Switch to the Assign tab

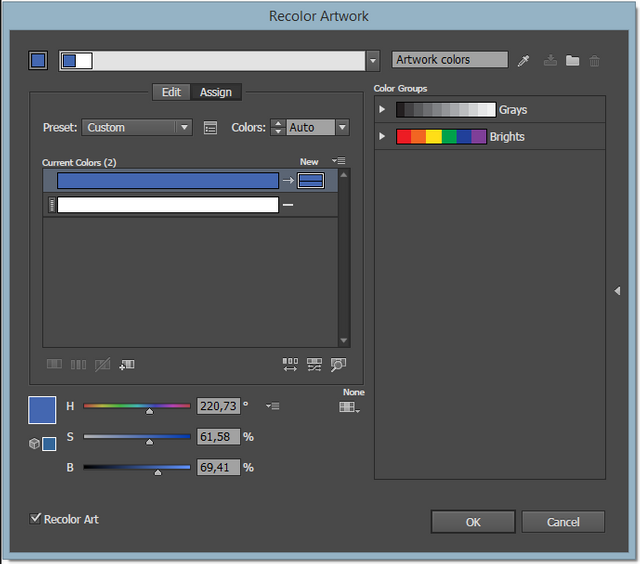pos(216,92)
